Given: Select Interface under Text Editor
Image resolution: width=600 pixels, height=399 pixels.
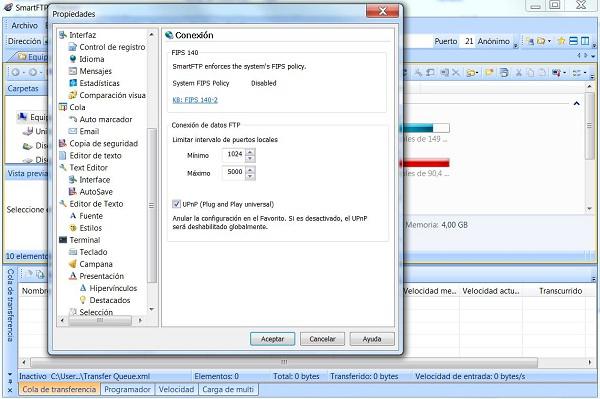Looking at the screenshot, I should click(95, 180).
